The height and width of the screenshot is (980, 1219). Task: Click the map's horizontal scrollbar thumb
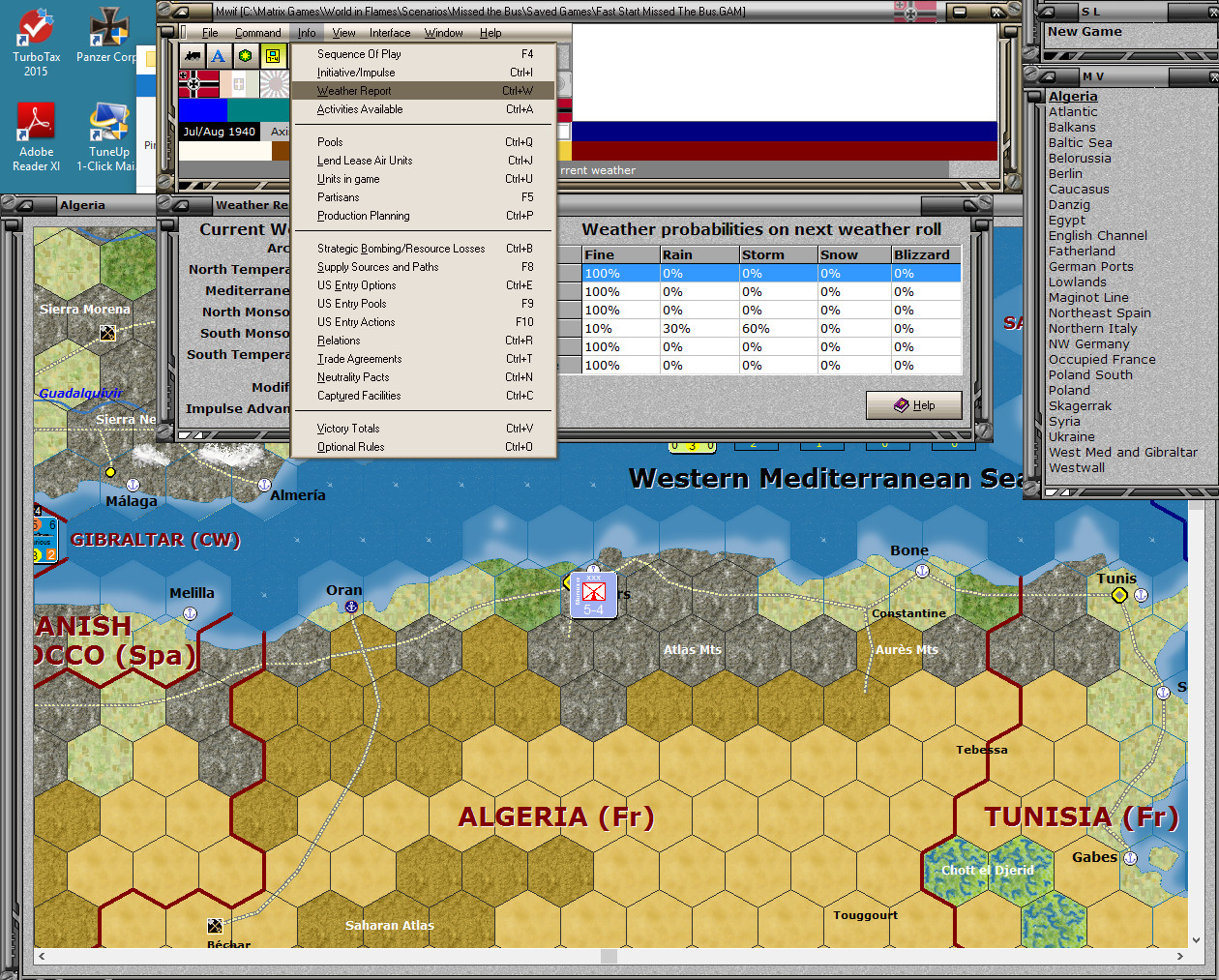click(x=609, y=956)
